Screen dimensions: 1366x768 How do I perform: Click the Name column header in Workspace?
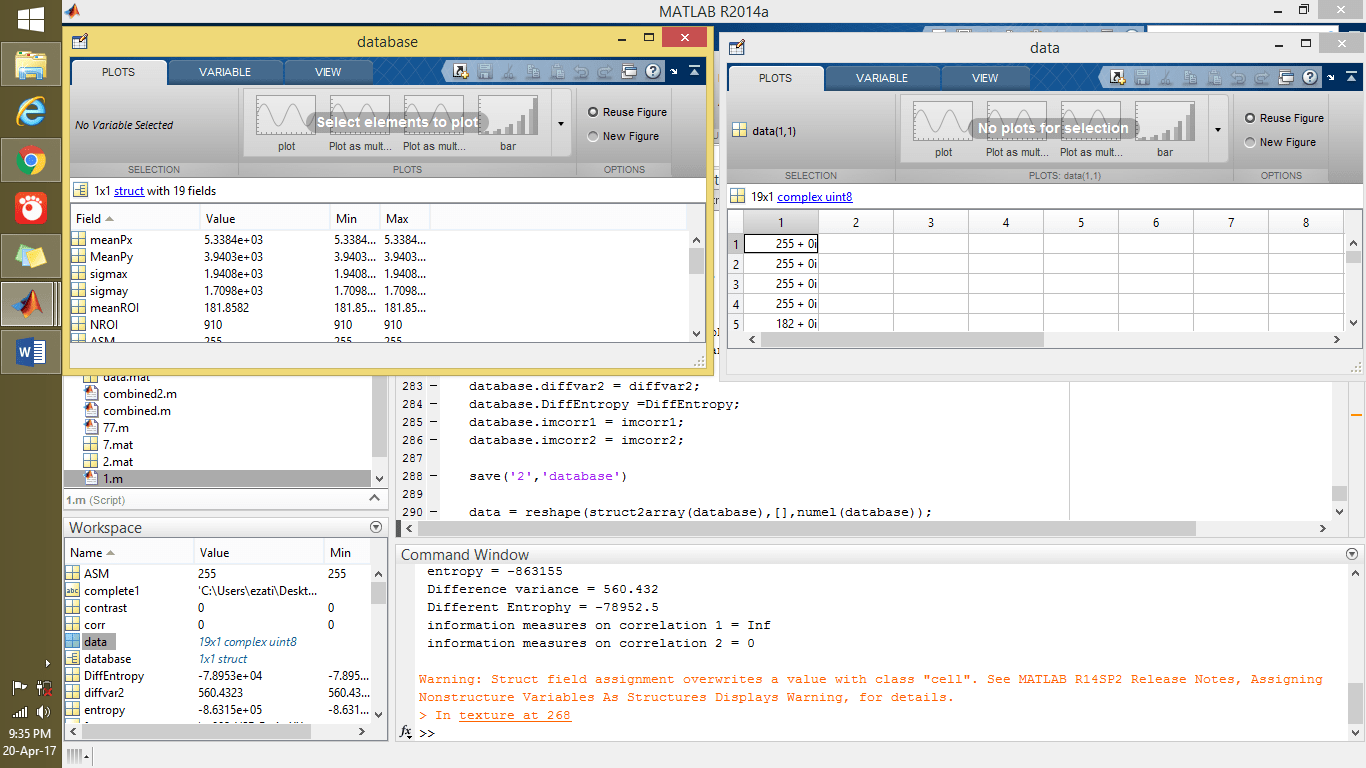(x=129, y=552)
